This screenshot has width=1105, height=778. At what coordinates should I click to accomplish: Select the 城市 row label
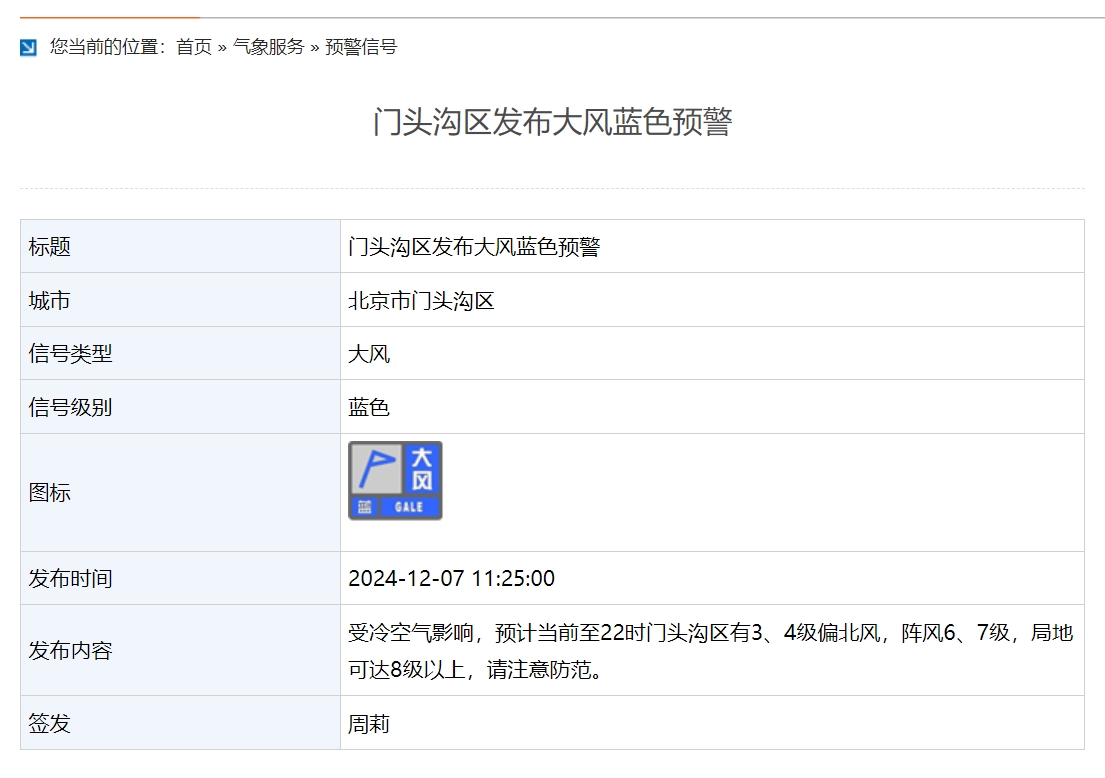pos(49,300)
